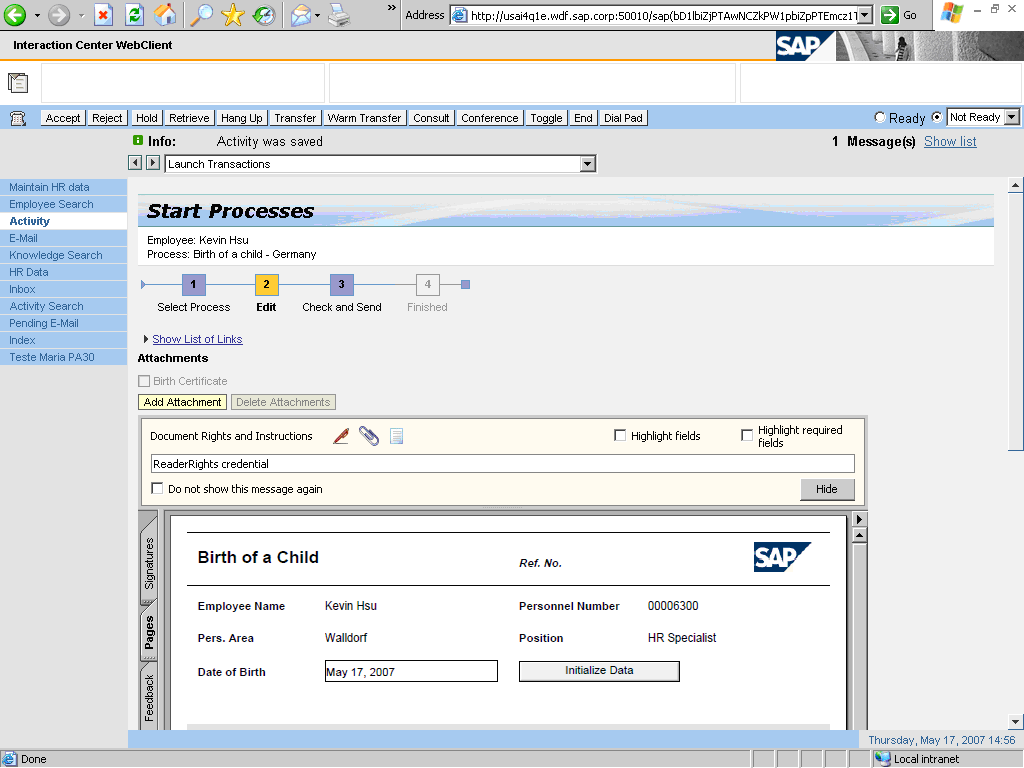
Task: Expand the Show List of Links section
Action: tap(197, 339)
